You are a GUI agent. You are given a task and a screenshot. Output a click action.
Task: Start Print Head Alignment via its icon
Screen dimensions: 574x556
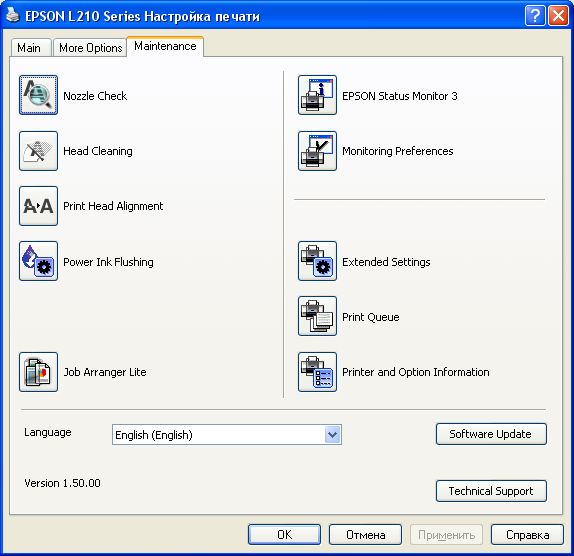tap(38, 206)
